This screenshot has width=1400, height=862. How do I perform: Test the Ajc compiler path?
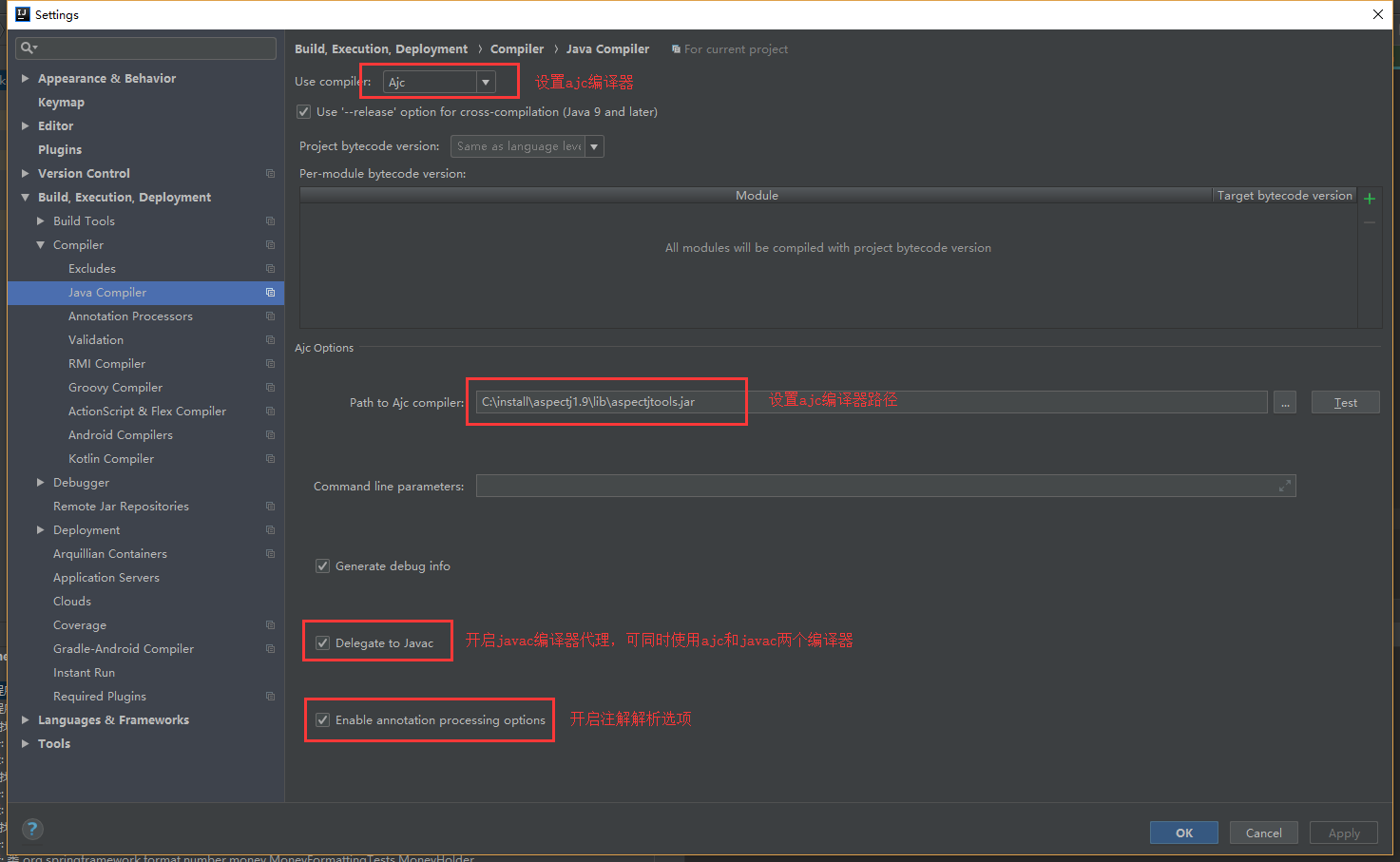point(1345,402)
